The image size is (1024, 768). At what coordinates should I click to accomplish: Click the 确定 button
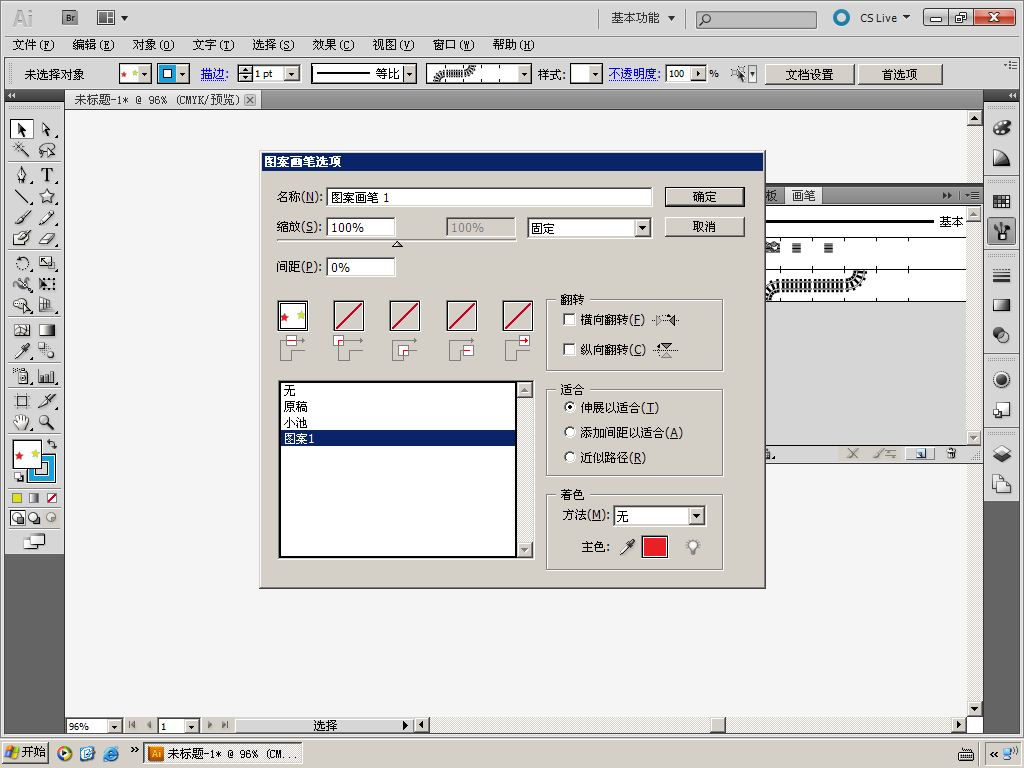point(704,197)
